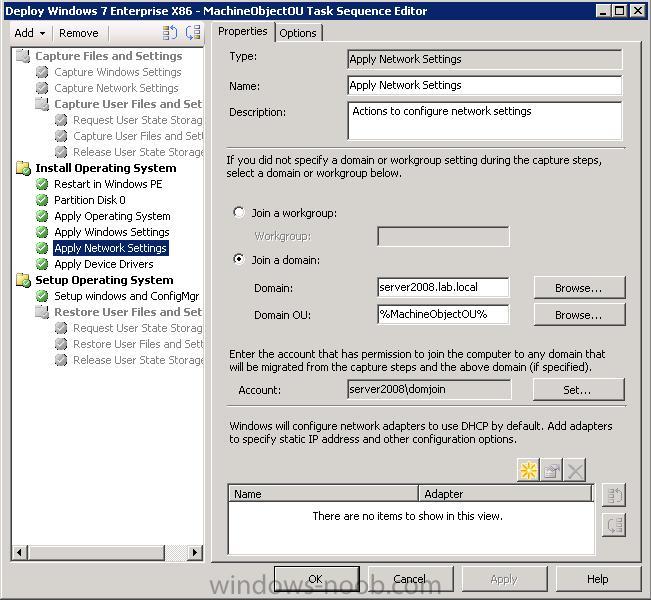This screenshot has width=651, height=600.
Task: Click green check icon beside Restart in Windows PE
Action: [42, 184]
